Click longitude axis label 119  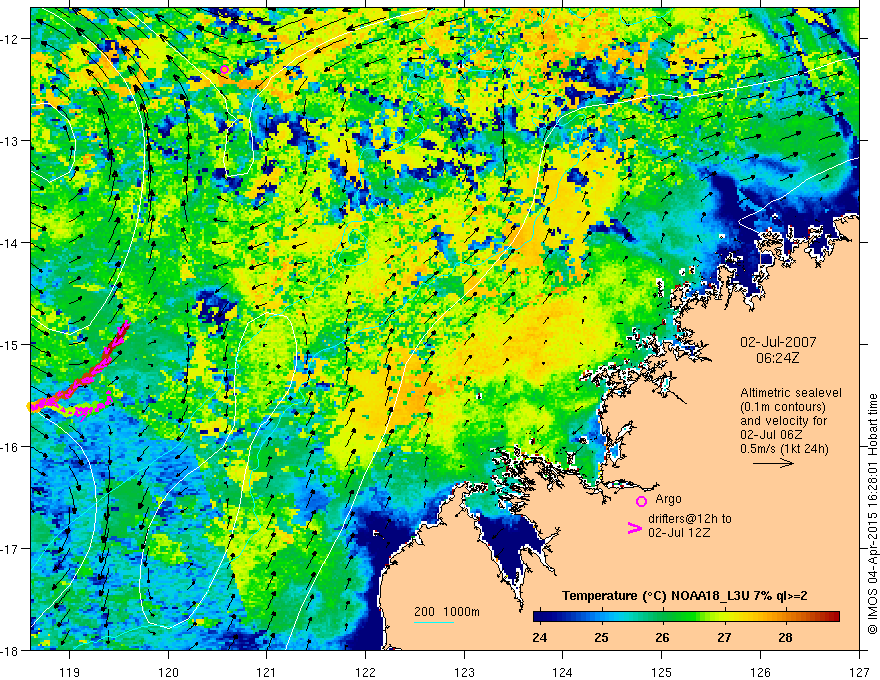[x=70, y=673]
